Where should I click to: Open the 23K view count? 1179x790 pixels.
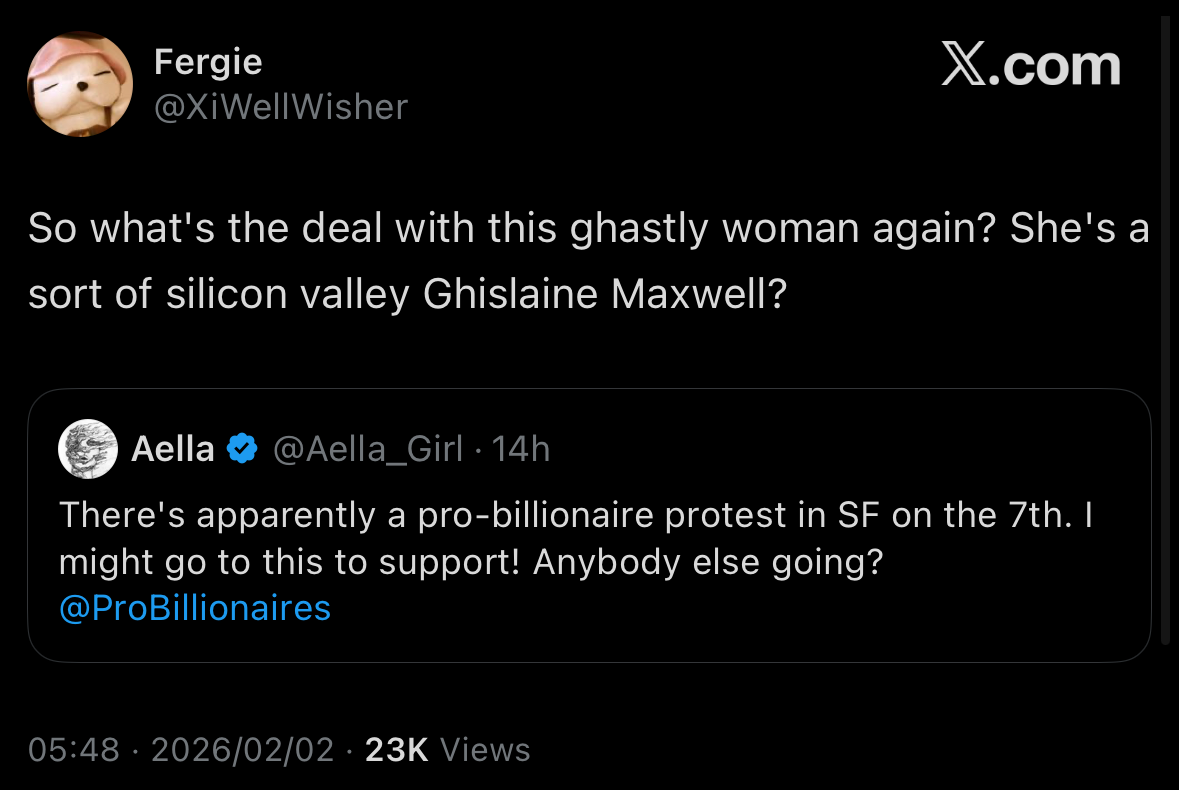397,749
